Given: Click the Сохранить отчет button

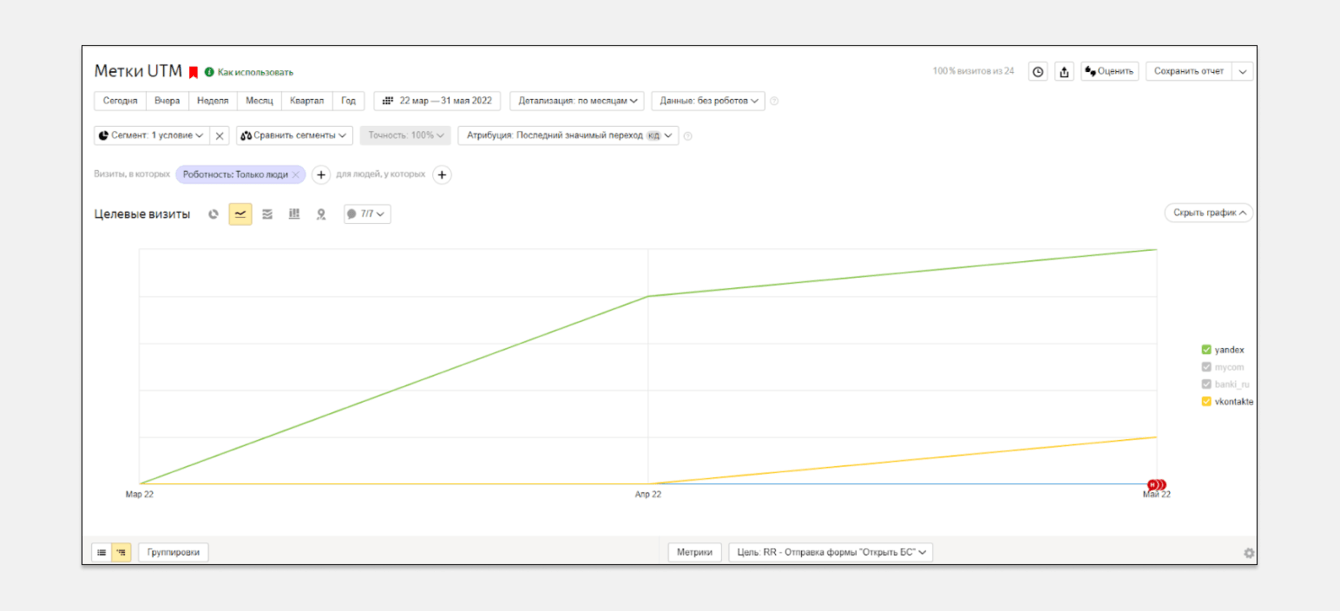Looking at the screenshot, I should tap(1189, 72).
